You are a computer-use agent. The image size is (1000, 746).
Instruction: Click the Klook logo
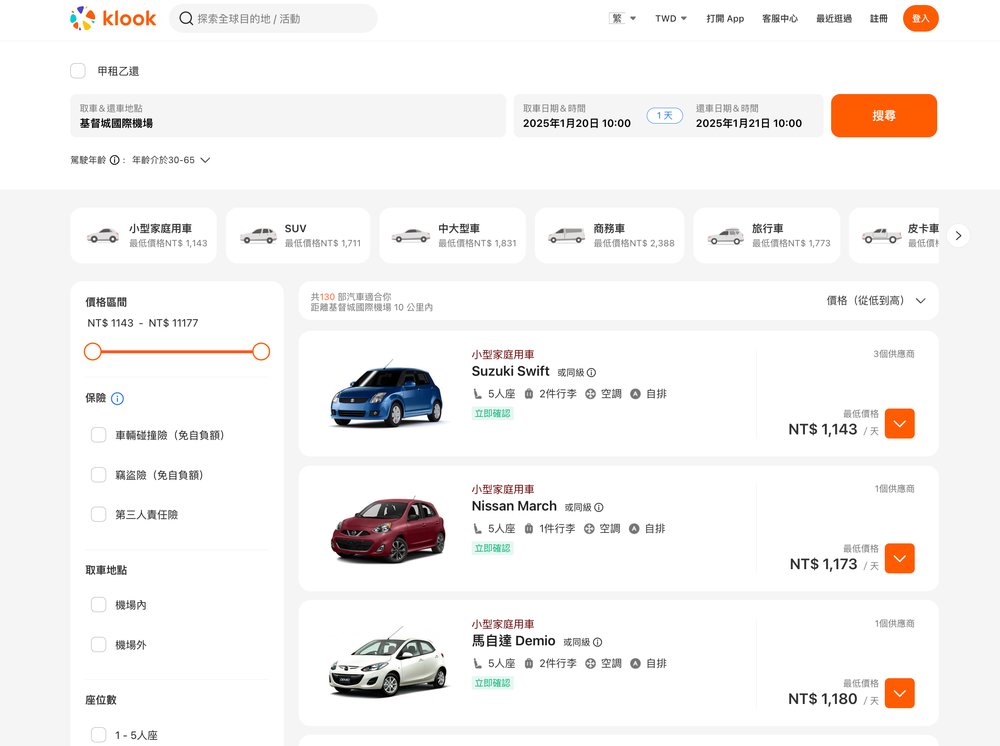point(113,17)
